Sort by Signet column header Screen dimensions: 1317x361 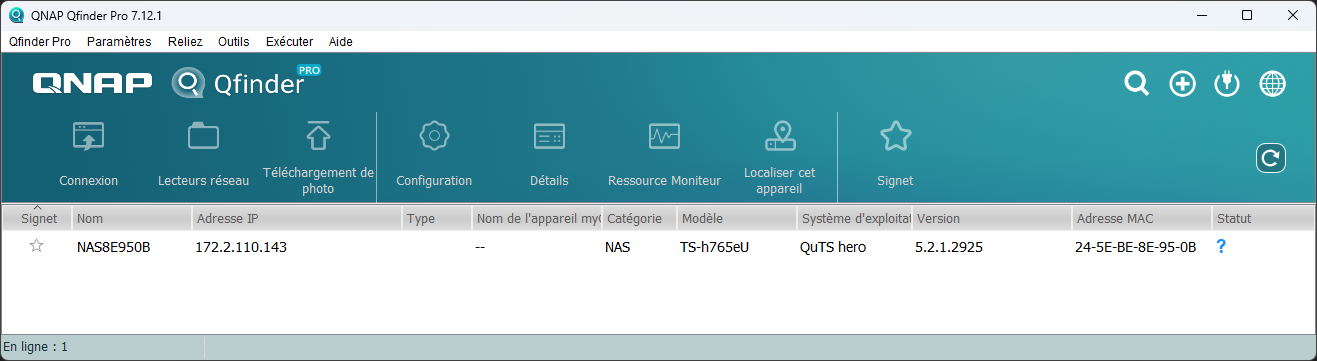tap(37, 218)
